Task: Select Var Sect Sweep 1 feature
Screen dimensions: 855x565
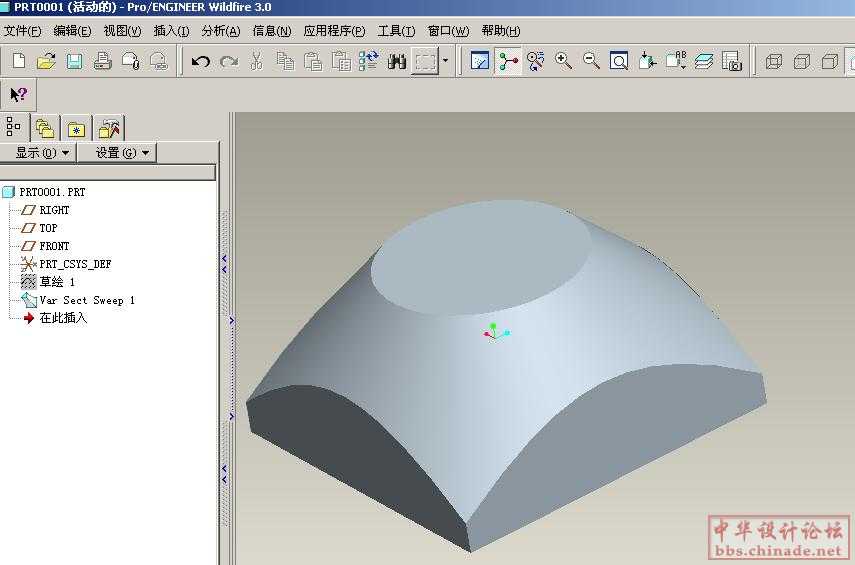Action: [x=78, y=300]
